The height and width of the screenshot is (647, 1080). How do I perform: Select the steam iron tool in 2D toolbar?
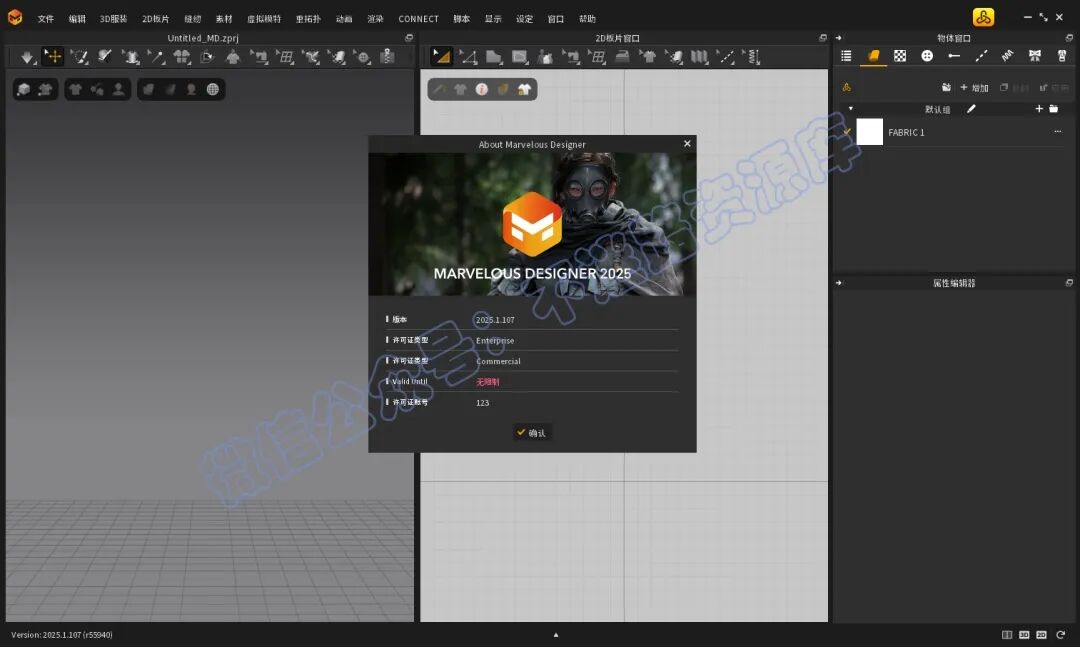pyautogui.click(x=622, y=57)
